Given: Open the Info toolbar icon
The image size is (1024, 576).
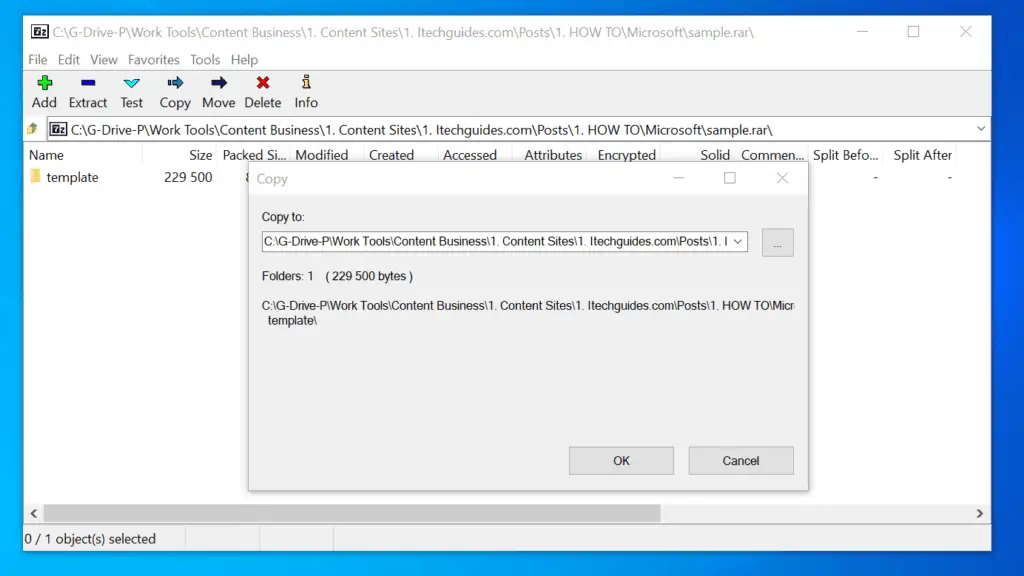Looking at the screenshot, I should 306,84.
